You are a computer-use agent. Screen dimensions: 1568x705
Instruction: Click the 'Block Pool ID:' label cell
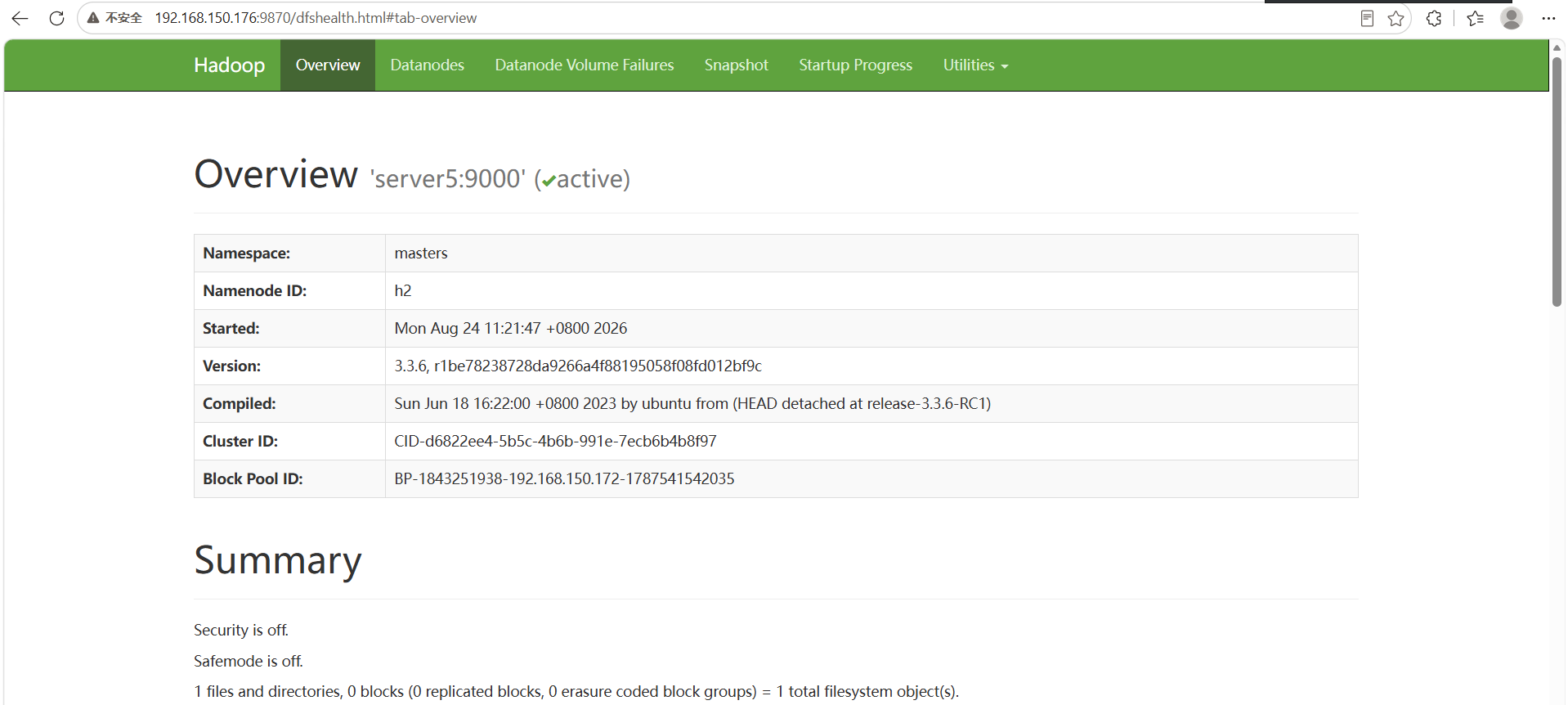289,479
